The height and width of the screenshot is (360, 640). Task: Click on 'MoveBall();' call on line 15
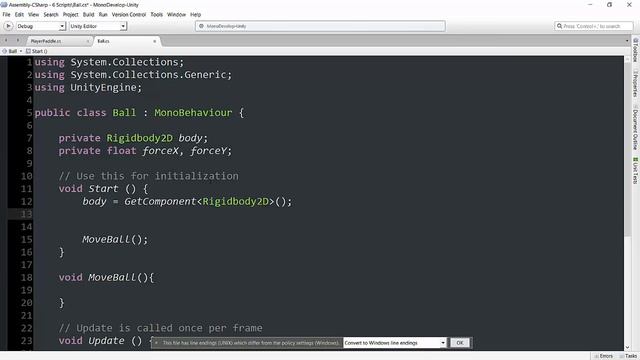(x=115, y=239)
